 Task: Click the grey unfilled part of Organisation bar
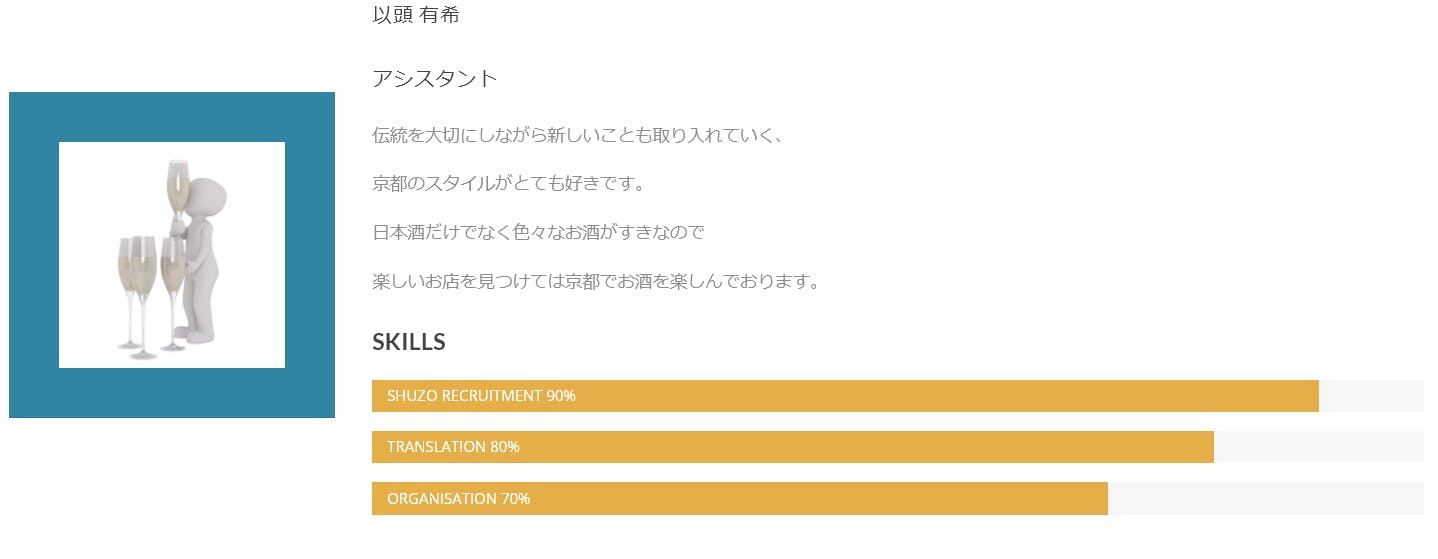tap(1265, 499)
